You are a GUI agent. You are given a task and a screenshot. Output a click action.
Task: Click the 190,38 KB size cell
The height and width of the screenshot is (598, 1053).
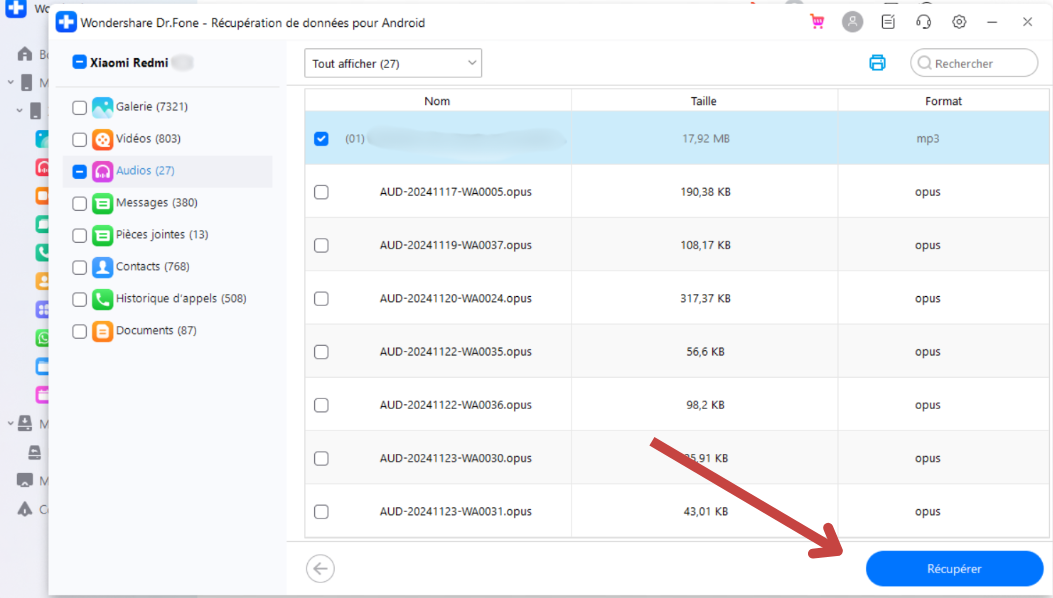click(705, 191)
